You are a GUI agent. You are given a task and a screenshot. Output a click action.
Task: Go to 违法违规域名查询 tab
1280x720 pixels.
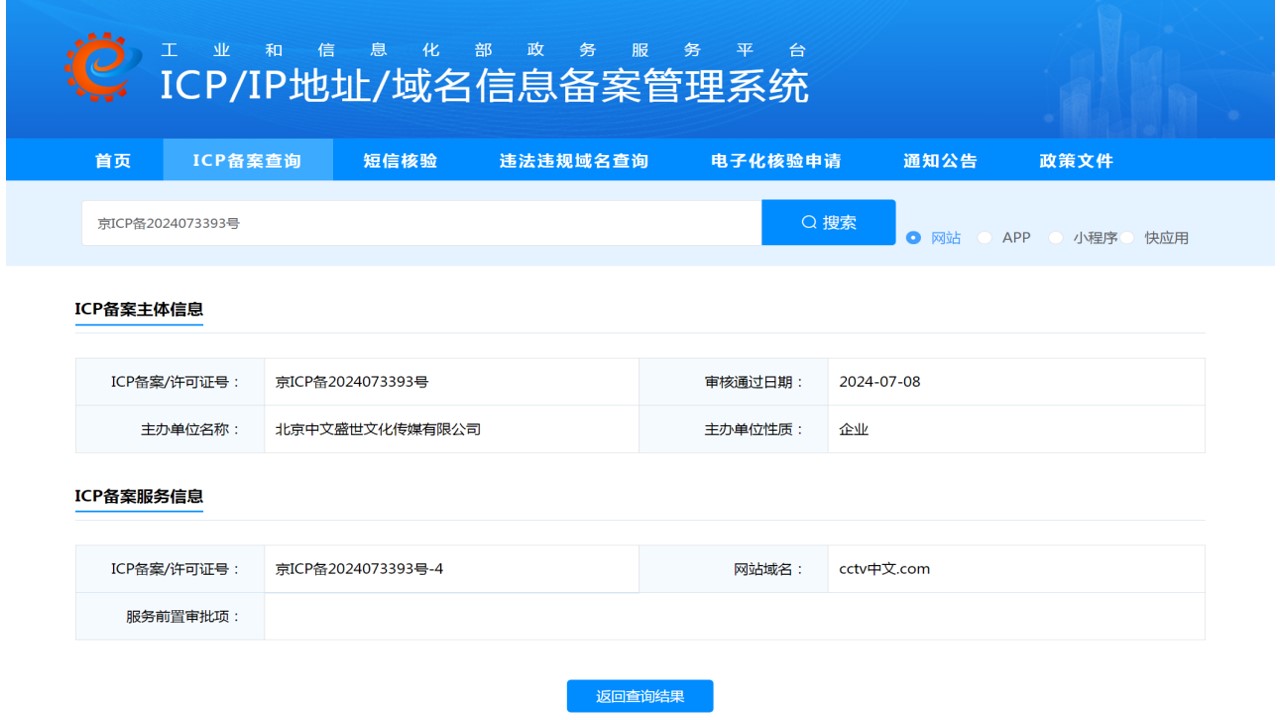click(x=574, y=161)
